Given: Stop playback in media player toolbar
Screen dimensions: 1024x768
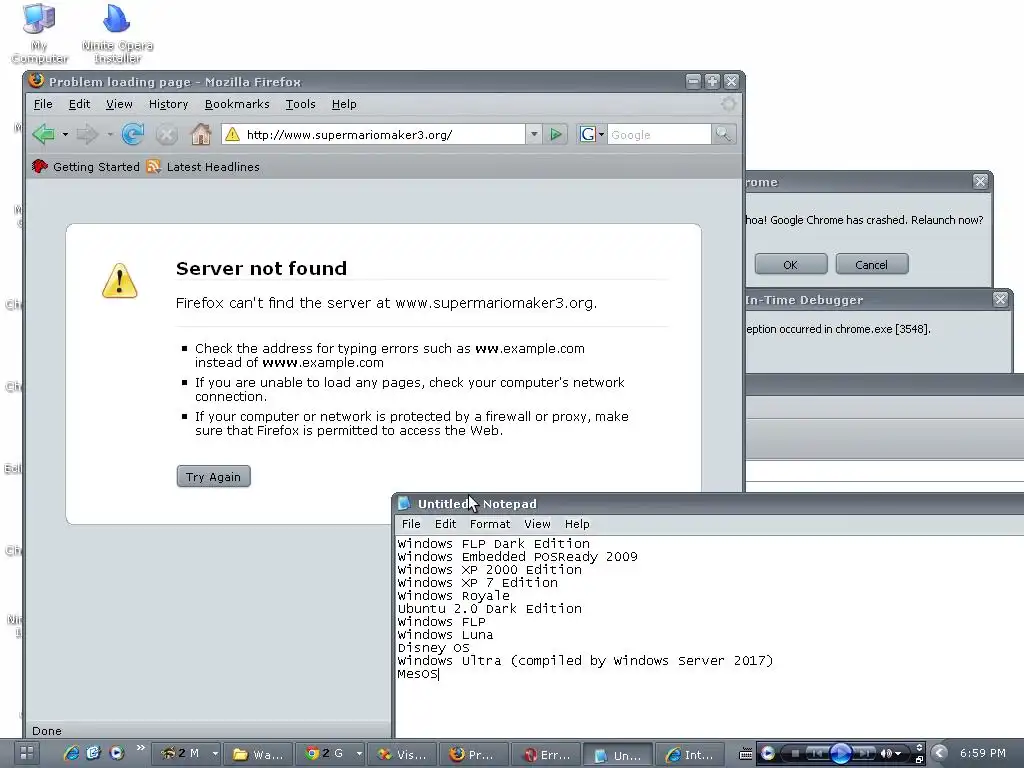Looking at the screenshot, I should [x=795, y=754].
